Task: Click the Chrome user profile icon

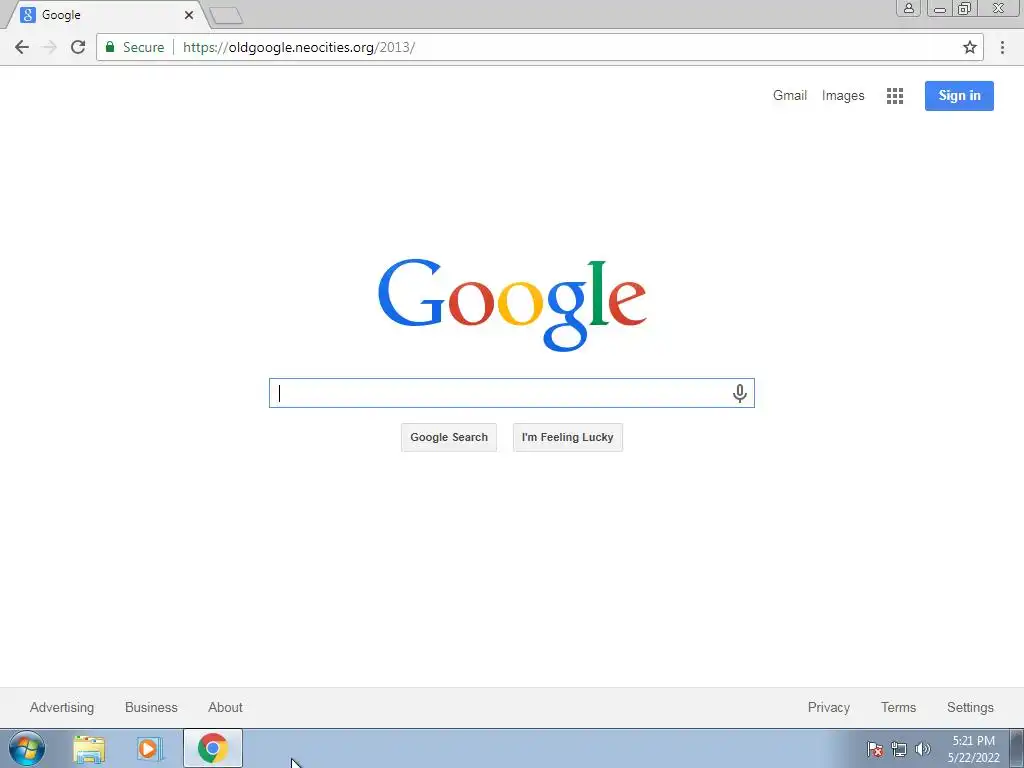Action: pos(908,8)
